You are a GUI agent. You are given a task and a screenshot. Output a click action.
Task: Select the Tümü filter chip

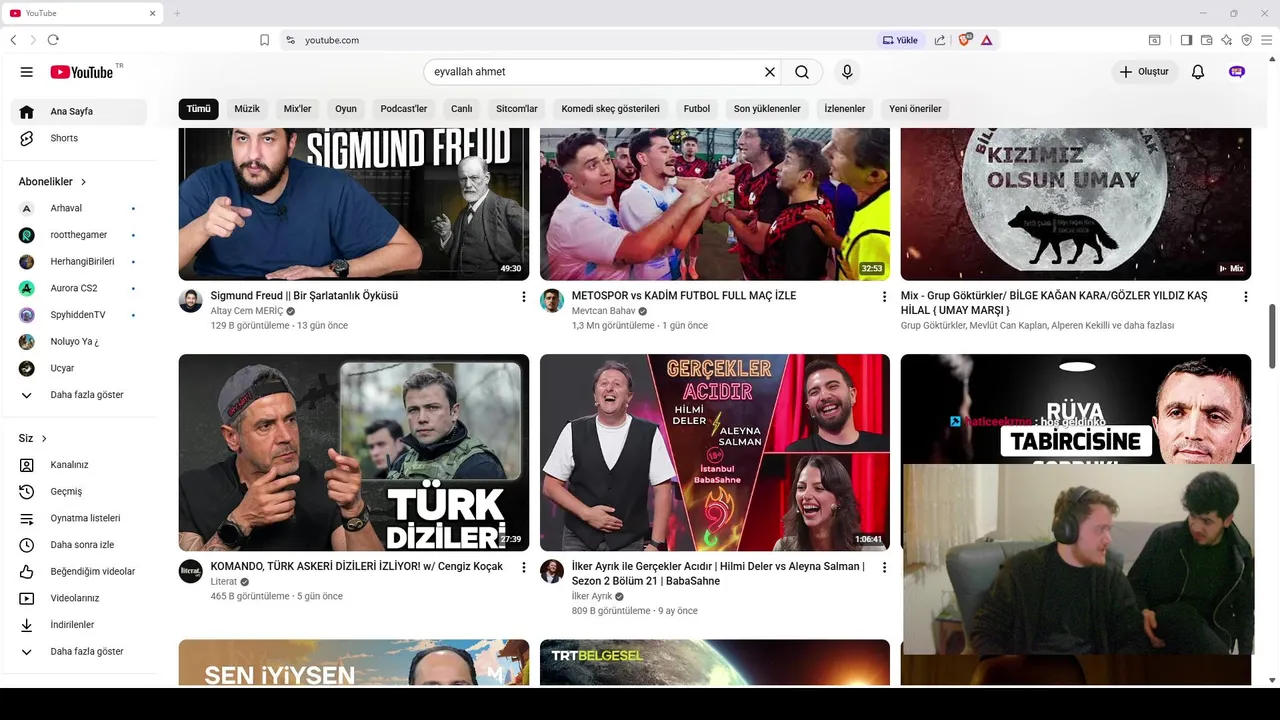pos(199,109)
